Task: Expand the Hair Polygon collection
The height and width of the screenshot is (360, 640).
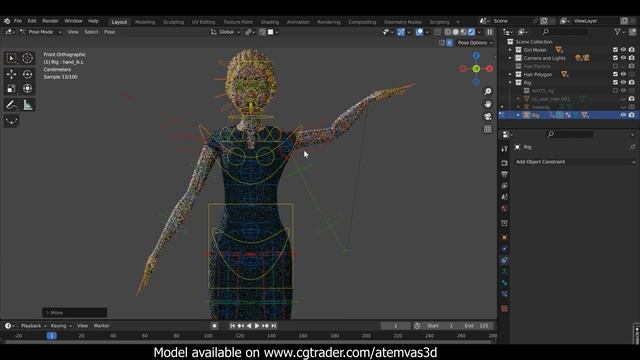Action: [510, 74]
